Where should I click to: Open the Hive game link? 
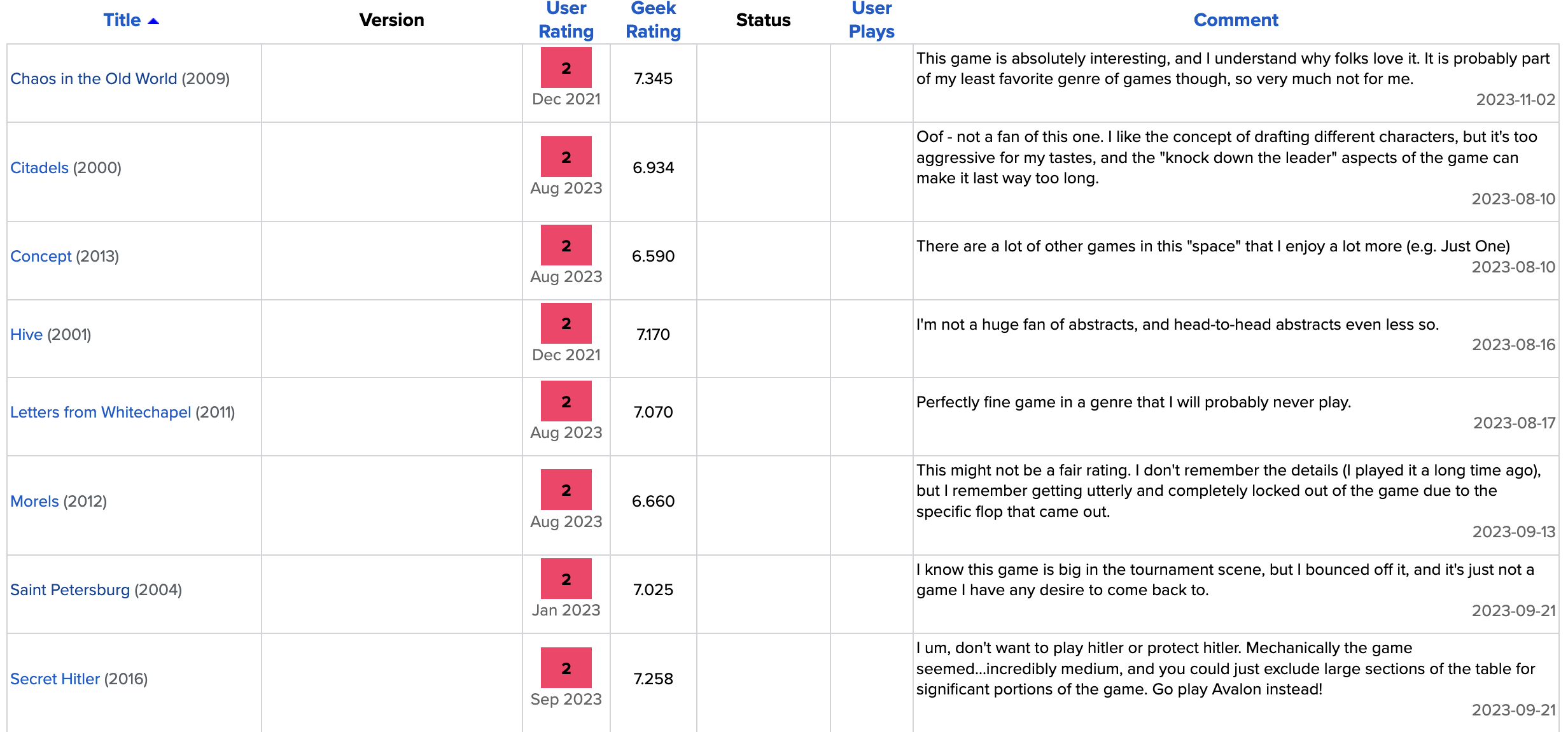(26, 335)
